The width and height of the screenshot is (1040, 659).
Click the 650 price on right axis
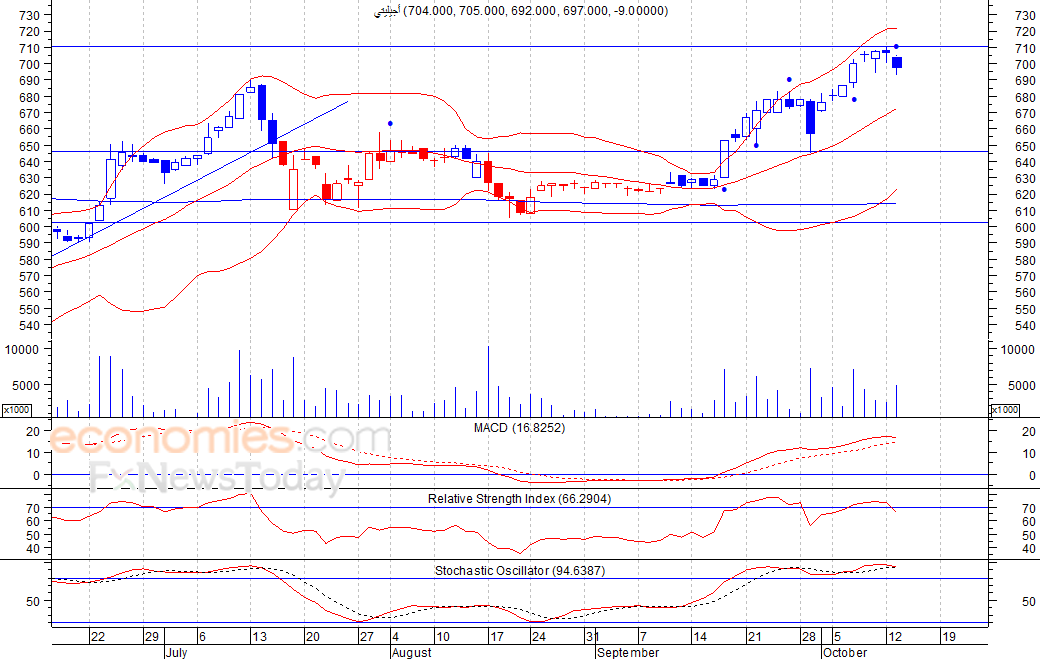1025,147
